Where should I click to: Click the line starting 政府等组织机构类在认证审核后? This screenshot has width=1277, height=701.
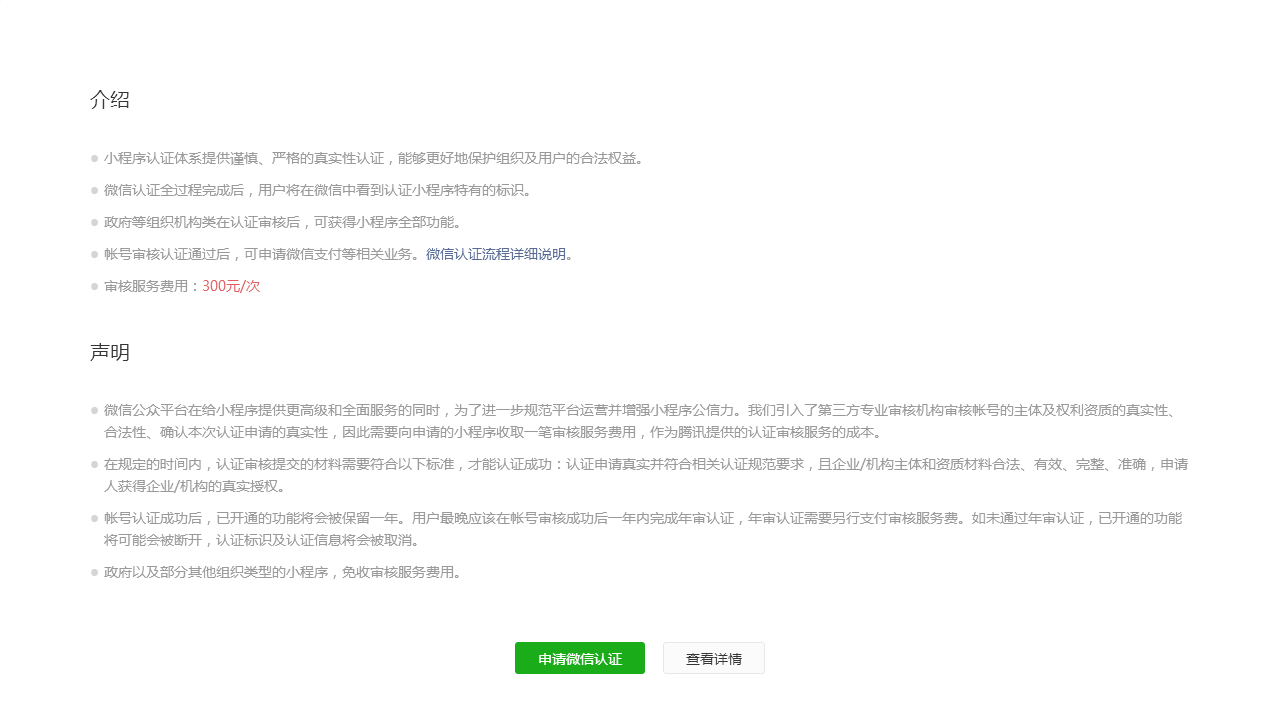click(283, 222)
